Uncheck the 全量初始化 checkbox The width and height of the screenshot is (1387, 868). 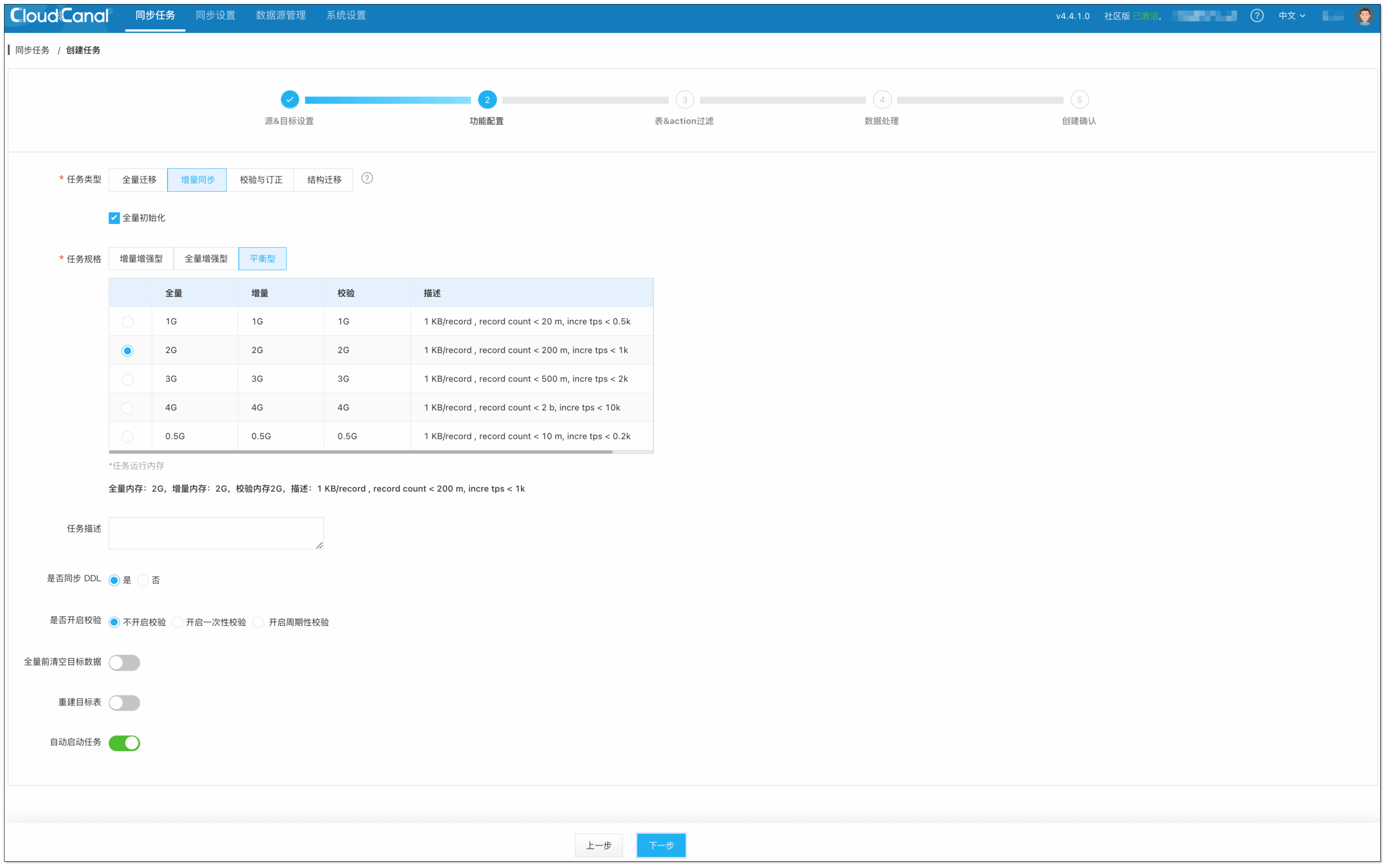(114, 218)
